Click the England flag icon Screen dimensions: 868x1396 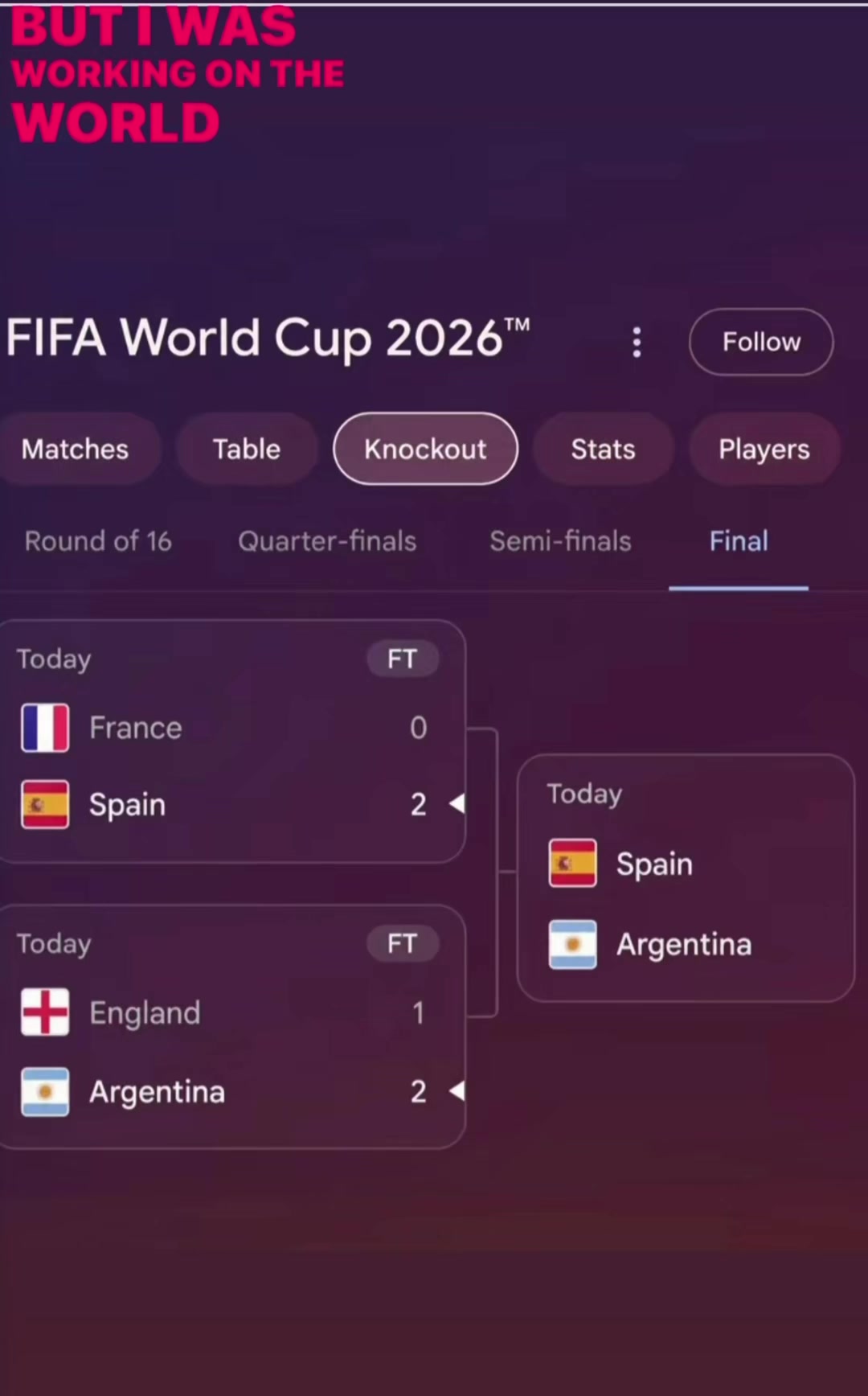click(45, 1012)
